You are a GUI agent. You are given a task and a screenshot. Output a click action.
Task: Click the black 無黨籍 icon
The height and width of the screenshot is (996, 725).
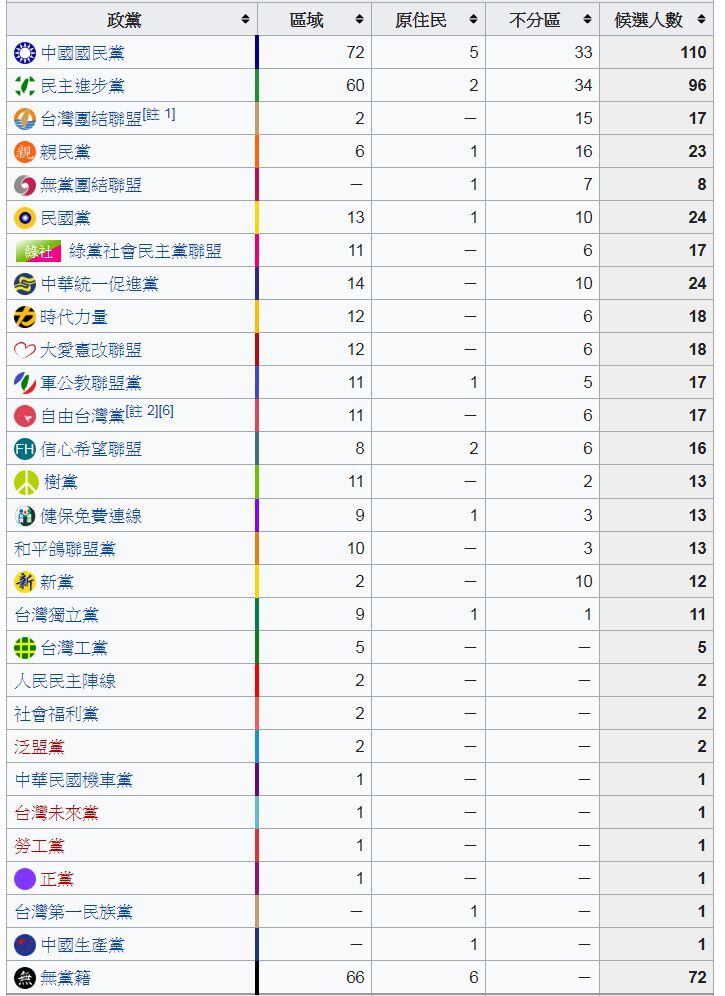click(25, 978)
